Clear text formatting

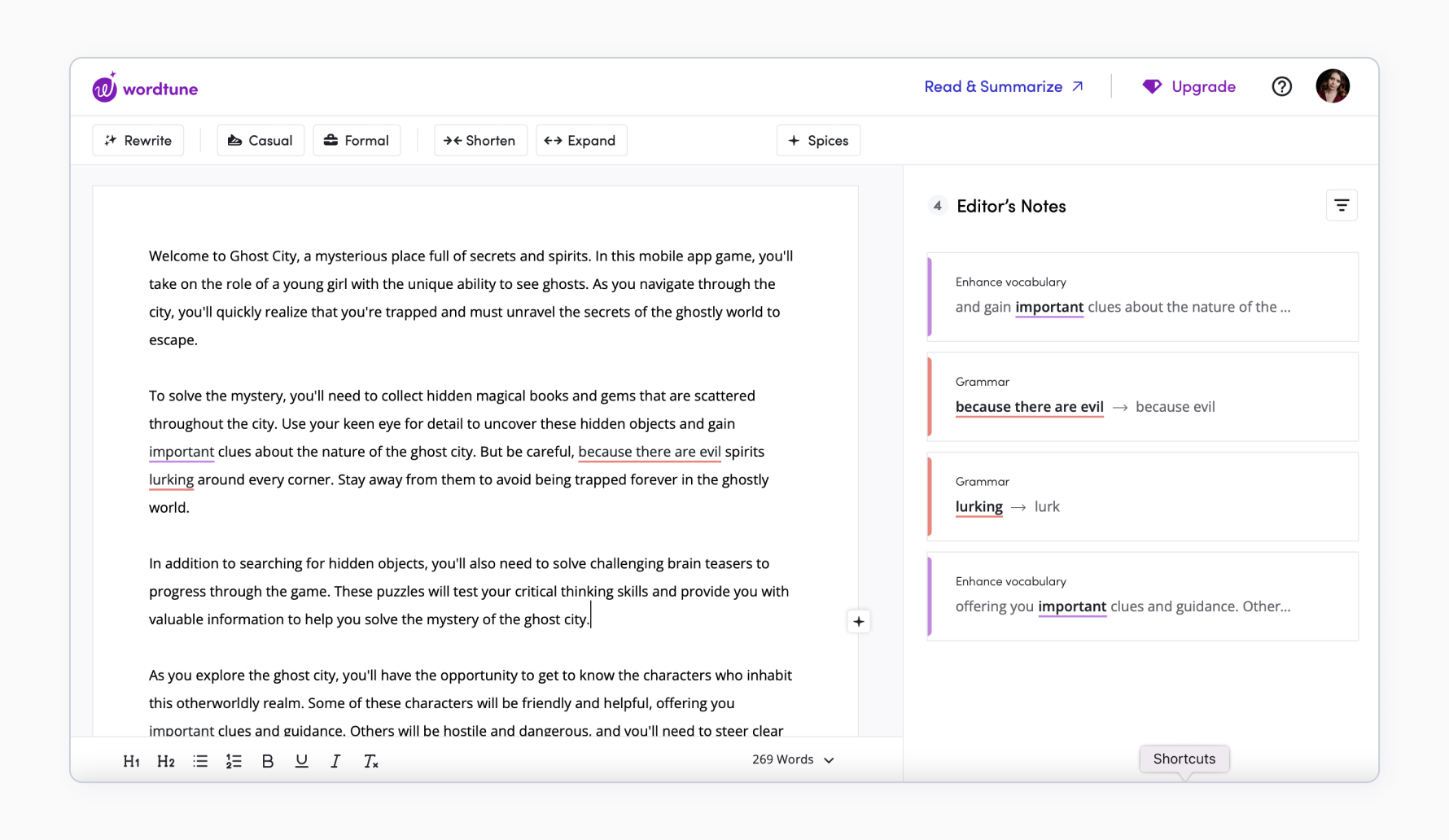tap(370, 761)
